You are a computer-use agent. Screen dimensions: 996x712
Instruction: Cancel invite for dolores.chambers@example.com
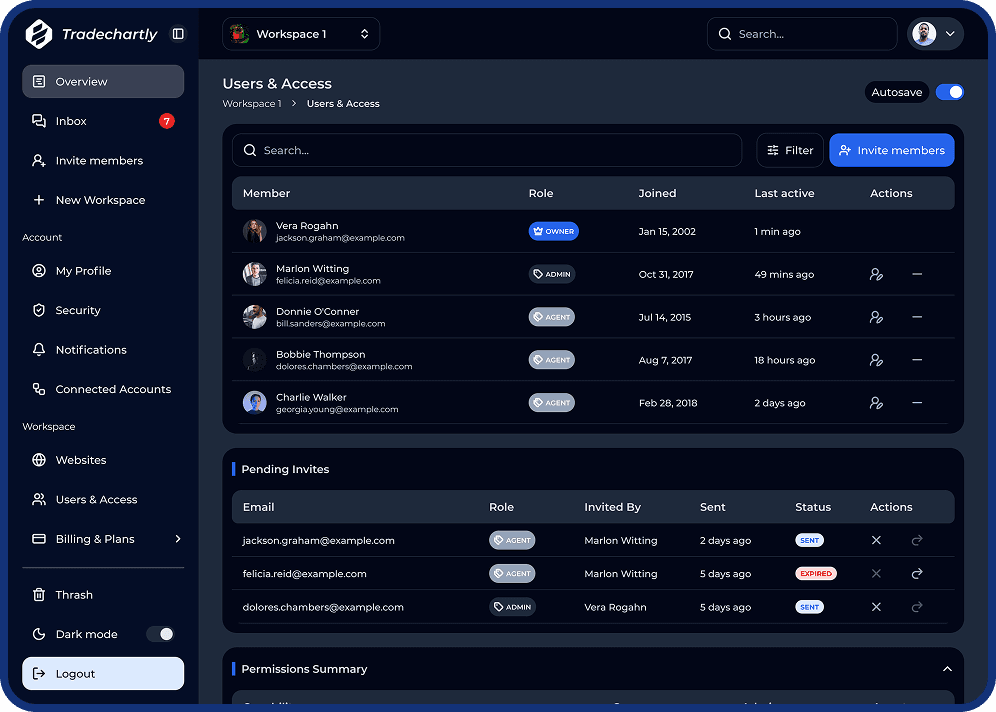point(876,607)
